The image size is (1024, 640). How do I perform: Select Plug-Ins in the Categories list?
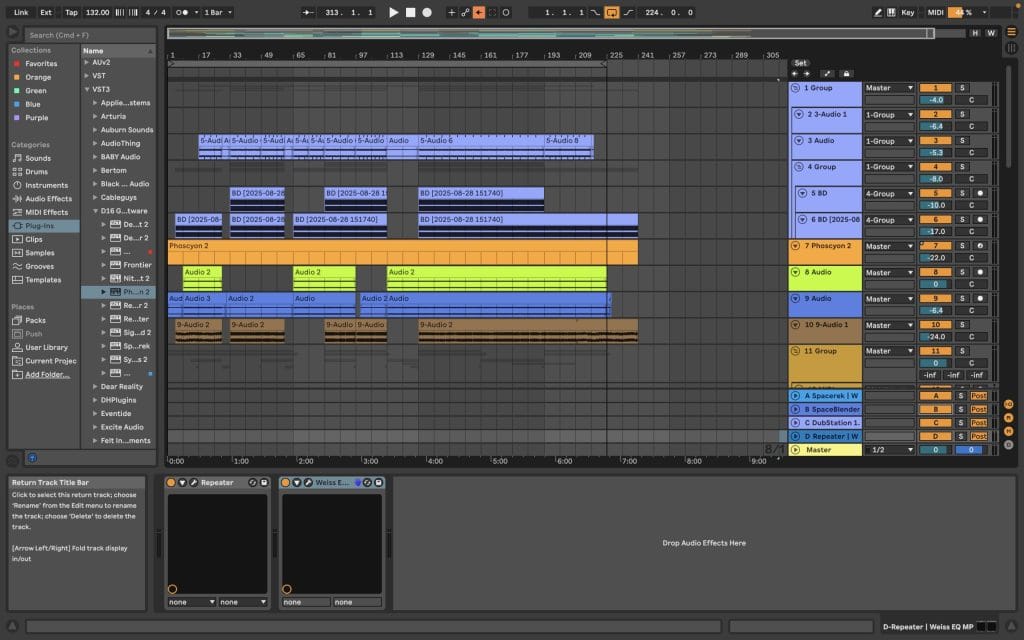click(41, 226)
